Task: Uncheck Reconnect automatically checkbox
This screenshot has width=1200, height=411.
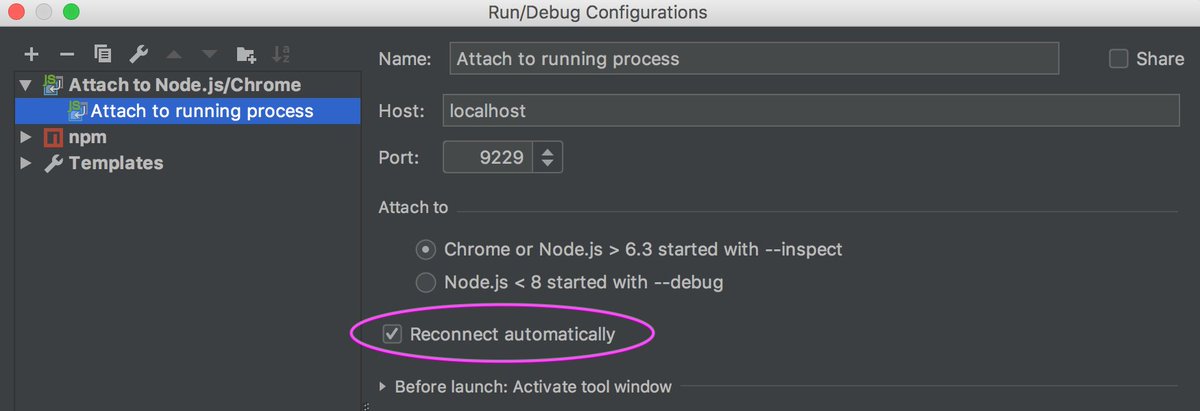Action: 393,334
